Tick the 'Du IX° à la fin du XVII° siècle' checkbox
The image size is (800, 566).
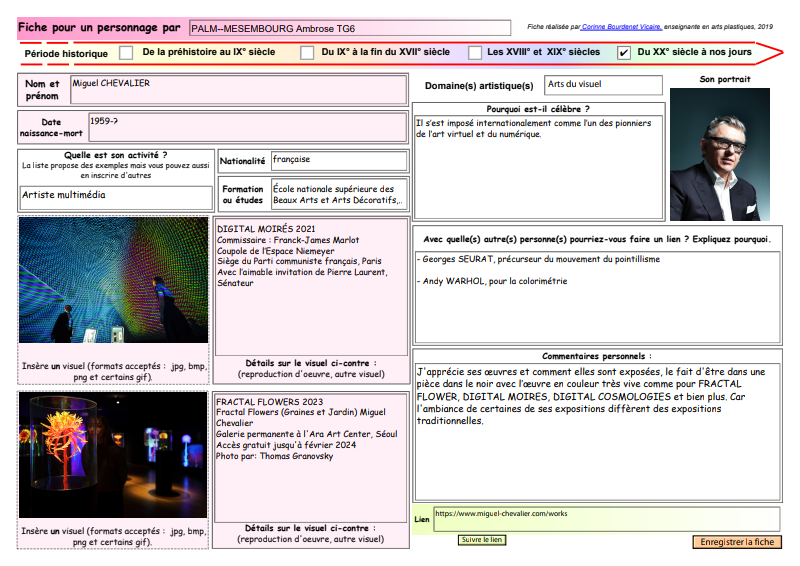click(x=307, y=52)
